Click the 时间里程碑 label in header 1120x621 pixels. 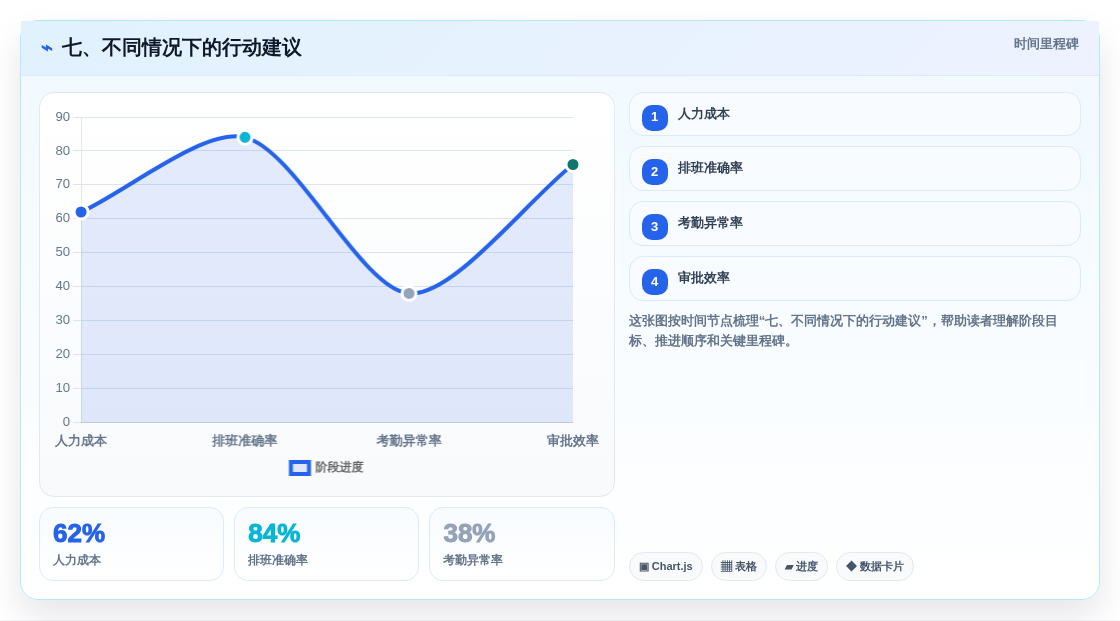(1046, 44)
